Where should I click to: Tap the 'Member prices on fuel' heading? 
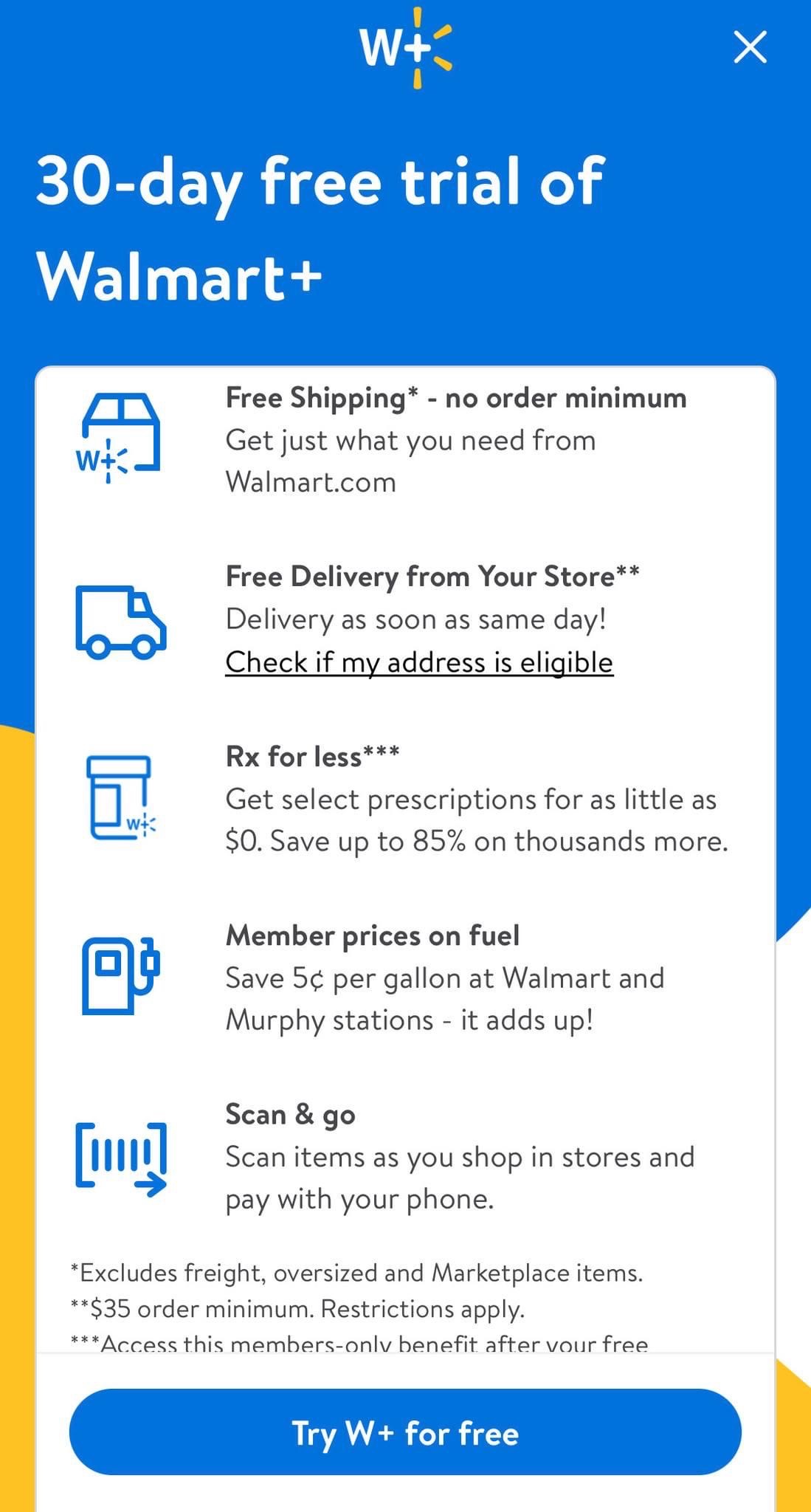point(373,935)
